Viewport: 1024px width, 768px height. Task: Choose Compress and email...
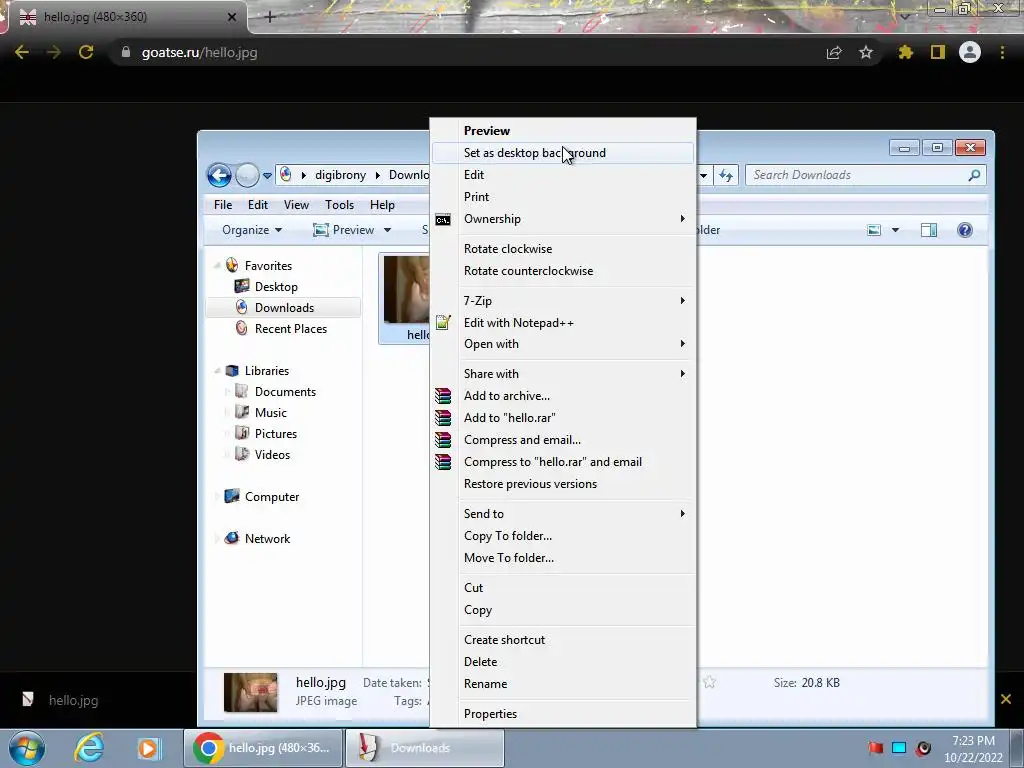coord(562,440)
